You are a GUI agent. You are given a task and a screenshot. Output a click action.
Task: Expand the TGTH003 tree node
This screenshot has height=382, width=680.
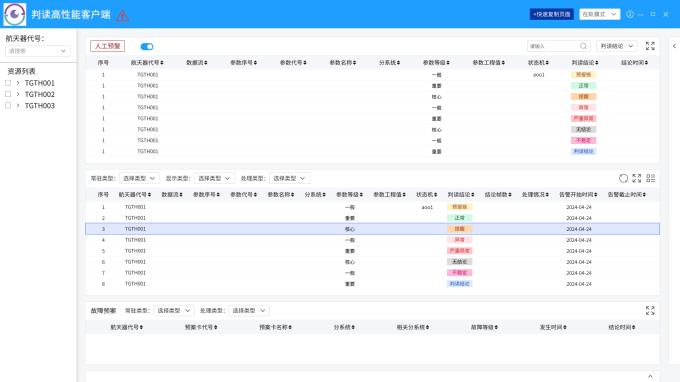coord(18,105)
